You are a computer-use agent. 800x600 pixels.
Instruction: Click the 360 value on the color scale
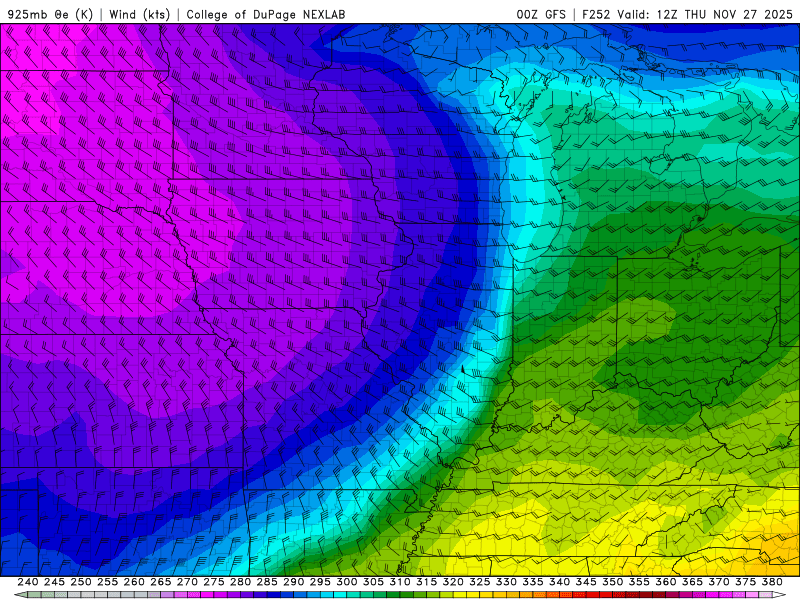(666, 582)
